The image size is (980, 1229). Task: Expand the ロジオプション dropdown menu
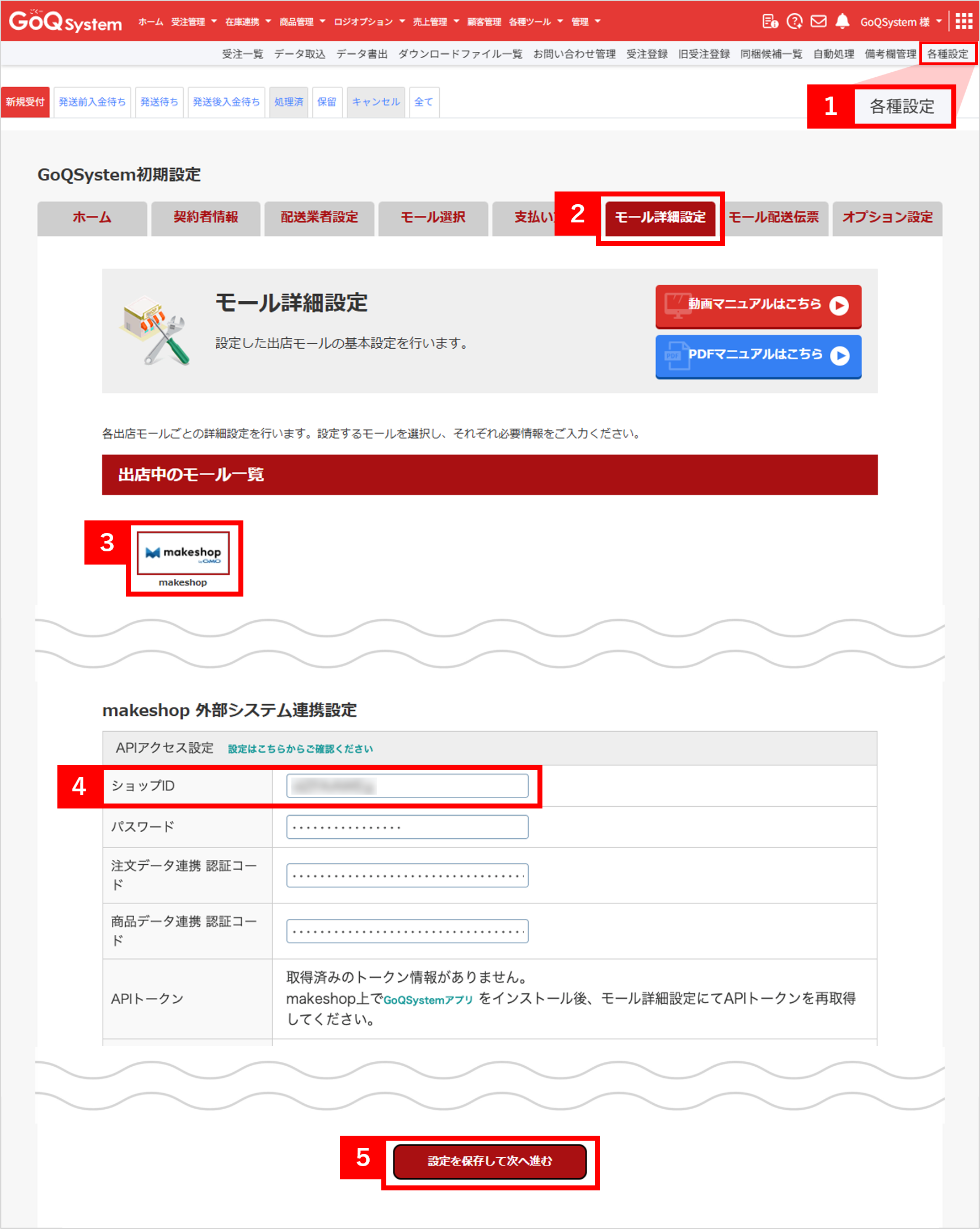(369, 22)
